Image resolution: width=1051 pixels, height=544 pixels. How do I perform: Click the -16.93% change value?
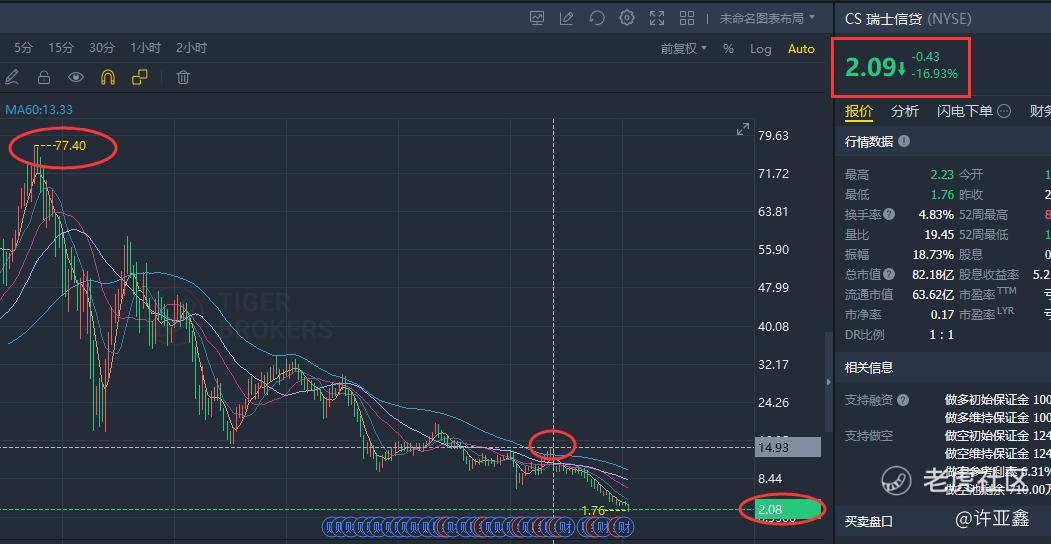pos(934,74)
